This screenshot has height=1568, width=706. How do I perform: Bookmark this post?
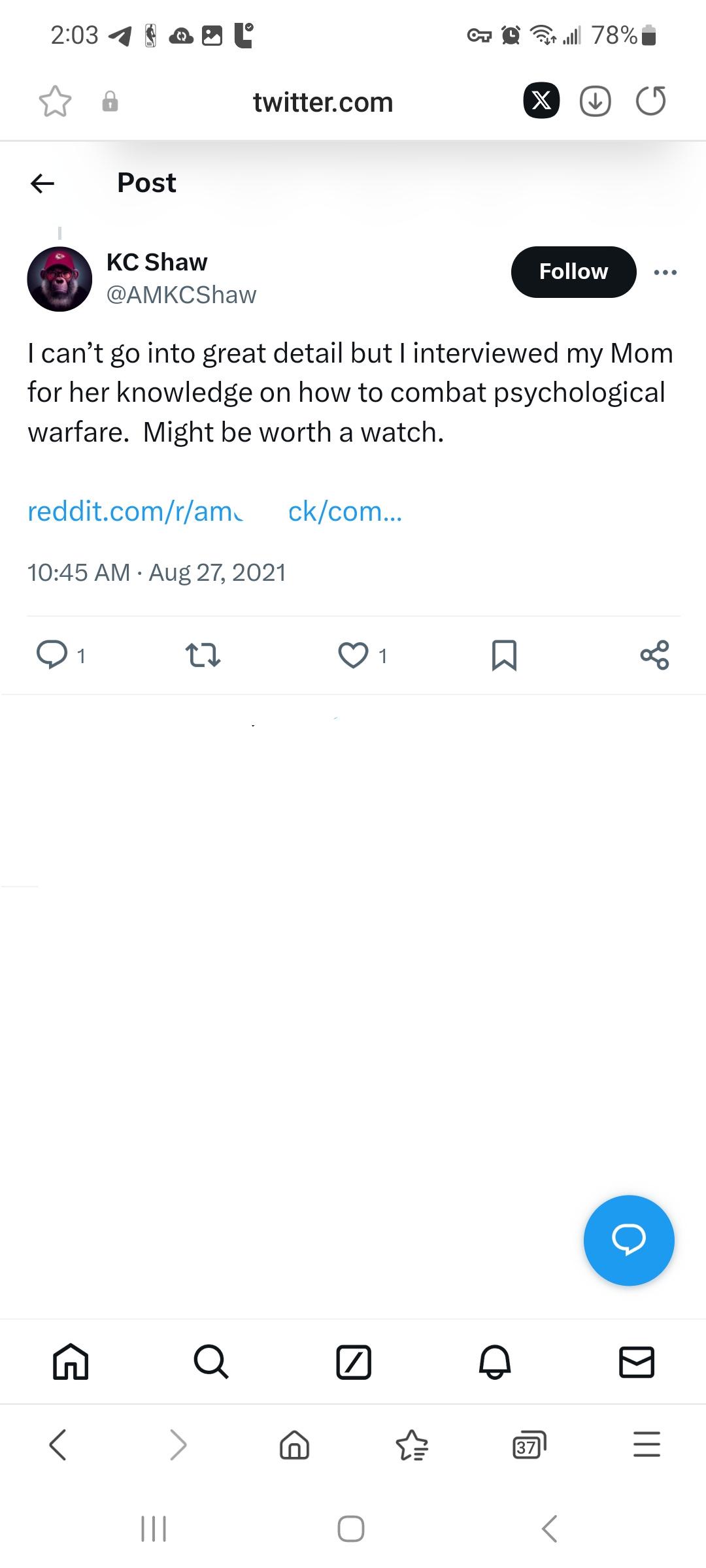tap(504, 655)
